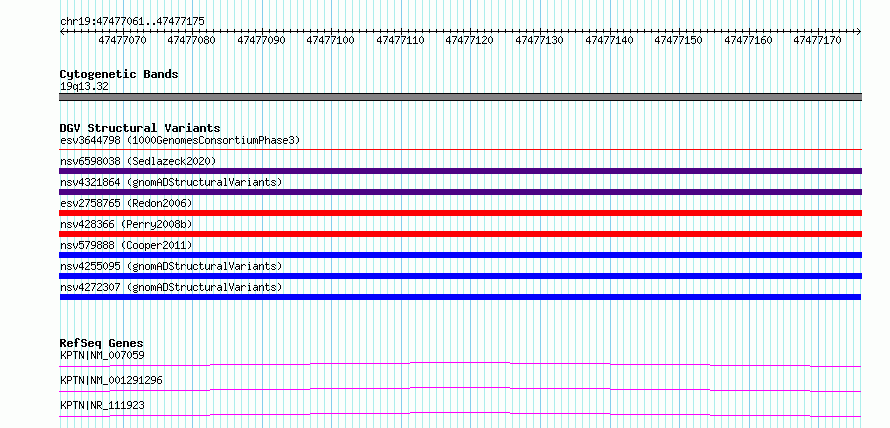The image size is (890, 428).
Task: Click ruler position 47477140
Action: (609, 40)
